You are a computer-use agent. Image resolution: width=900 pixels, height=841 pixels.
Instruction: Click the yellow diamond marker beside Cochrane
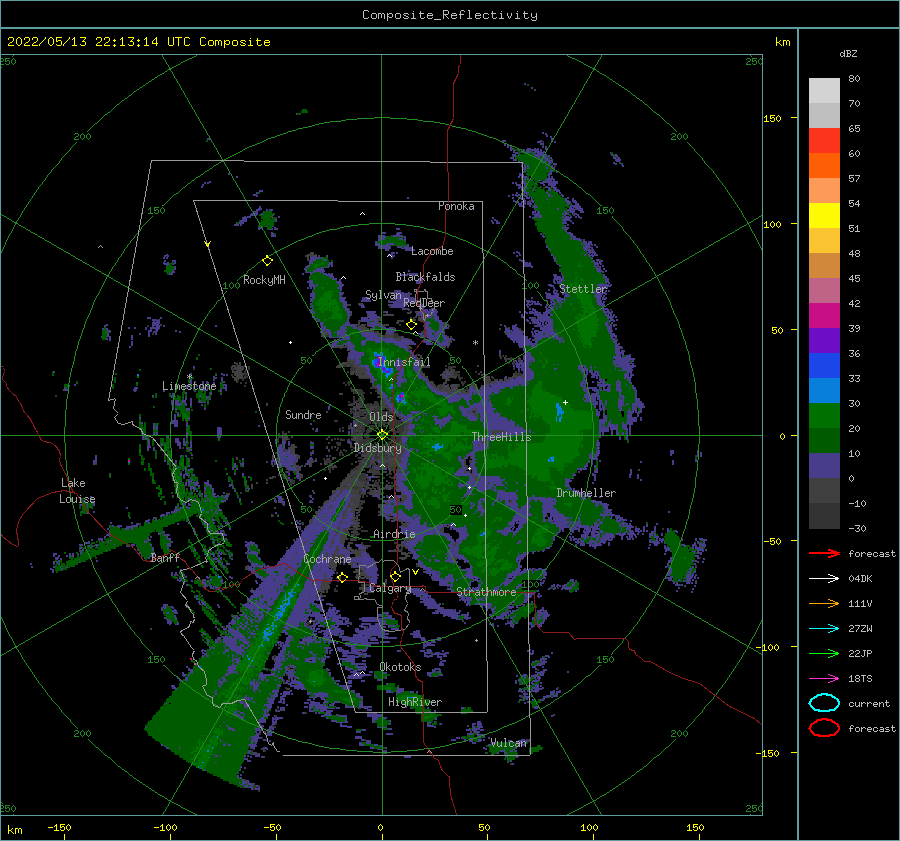(343, 577)
